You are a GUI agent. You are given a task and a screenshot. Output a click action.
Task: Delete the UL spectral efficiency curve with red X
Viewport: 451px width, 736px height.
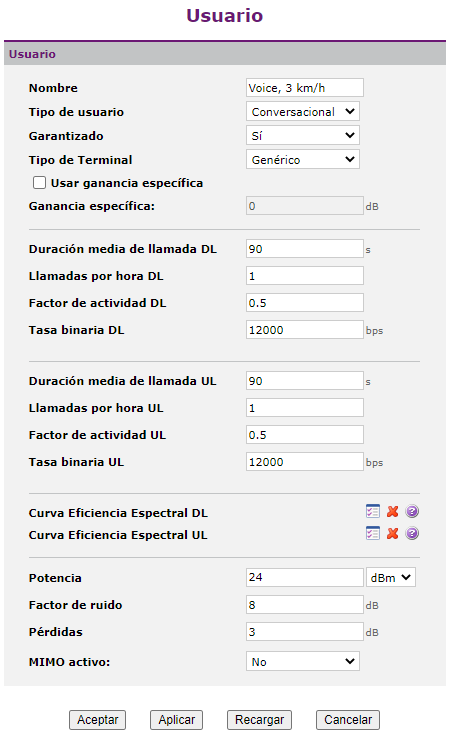[392, 533]
